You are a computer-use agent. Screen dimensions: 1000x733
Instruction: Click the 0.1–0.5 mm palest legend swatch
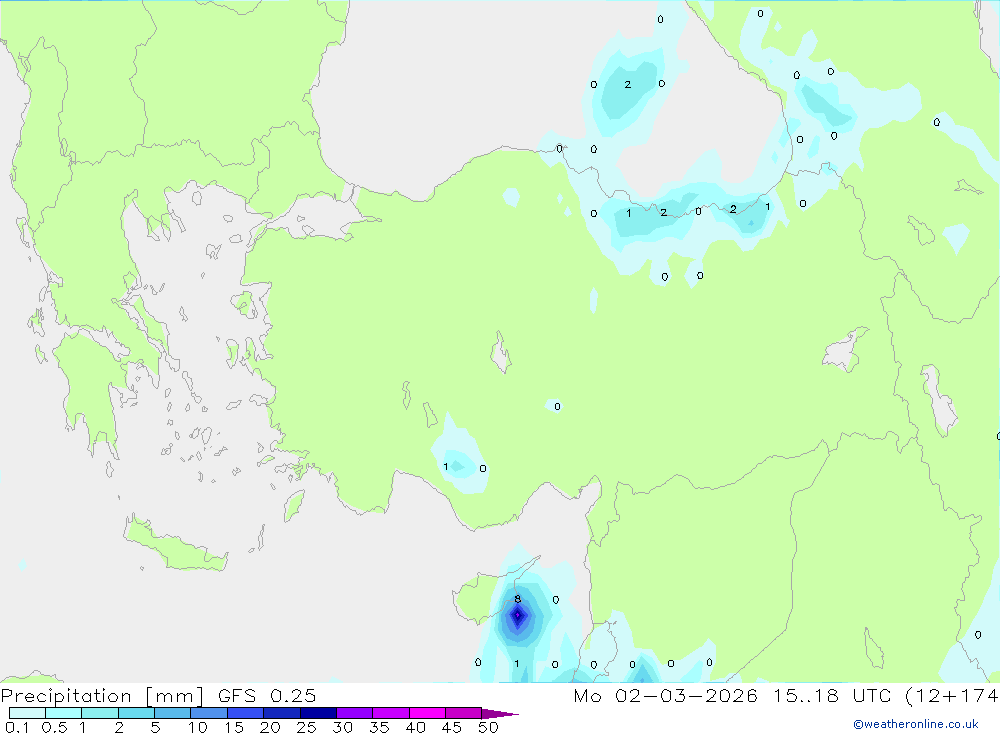(27, 713)
